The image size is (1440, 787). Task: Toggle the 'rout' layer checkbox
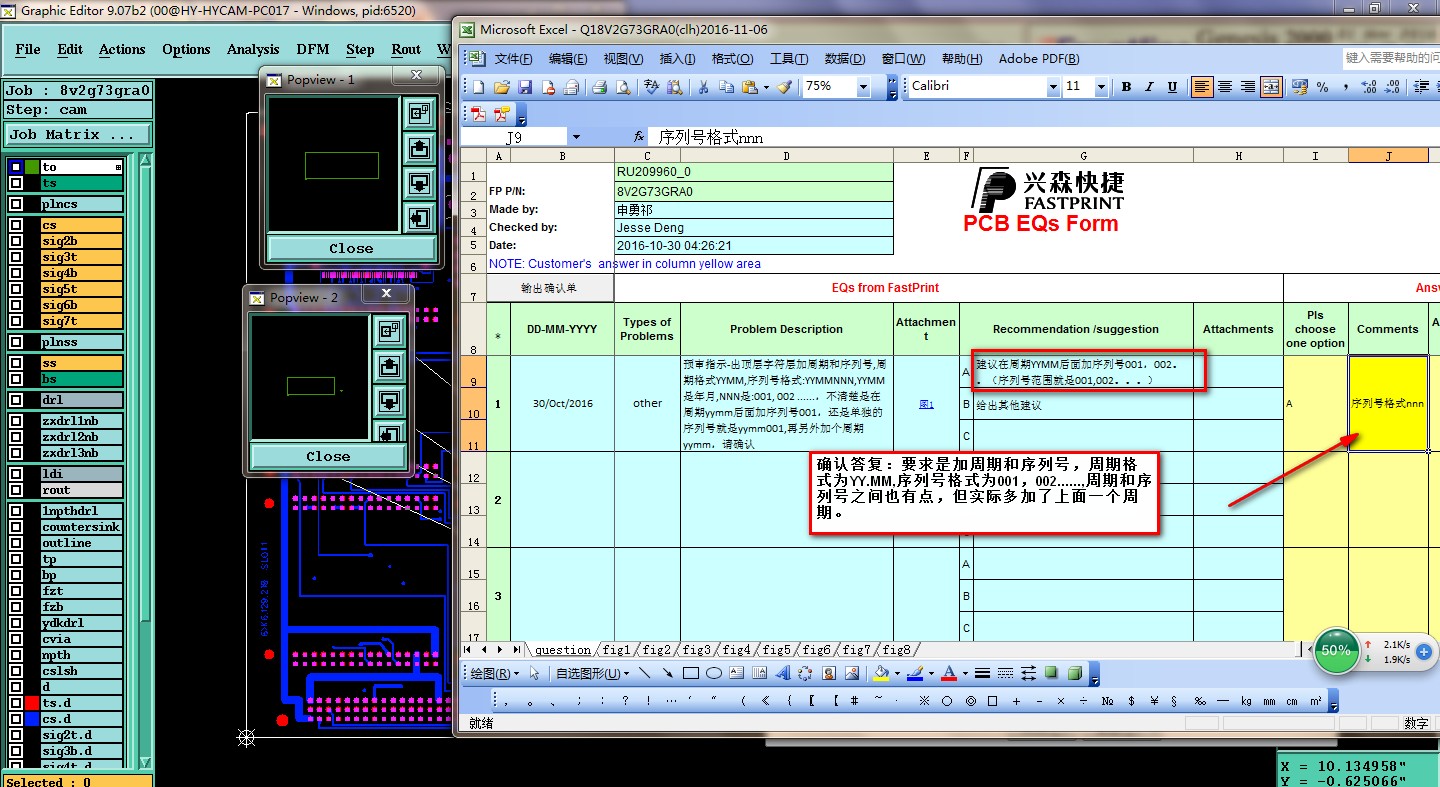point(16,490)
